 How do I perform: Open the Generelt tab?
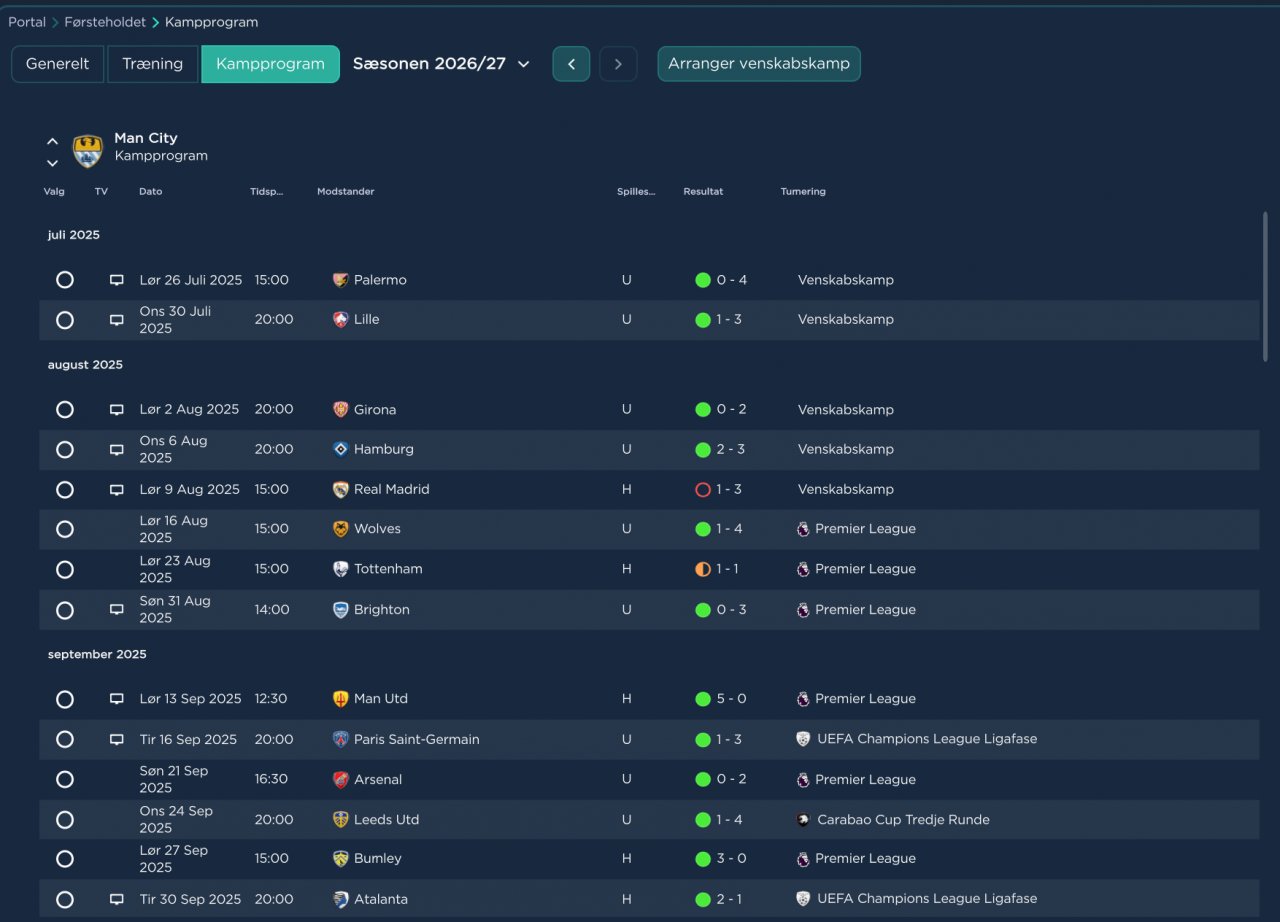(57, 64)
